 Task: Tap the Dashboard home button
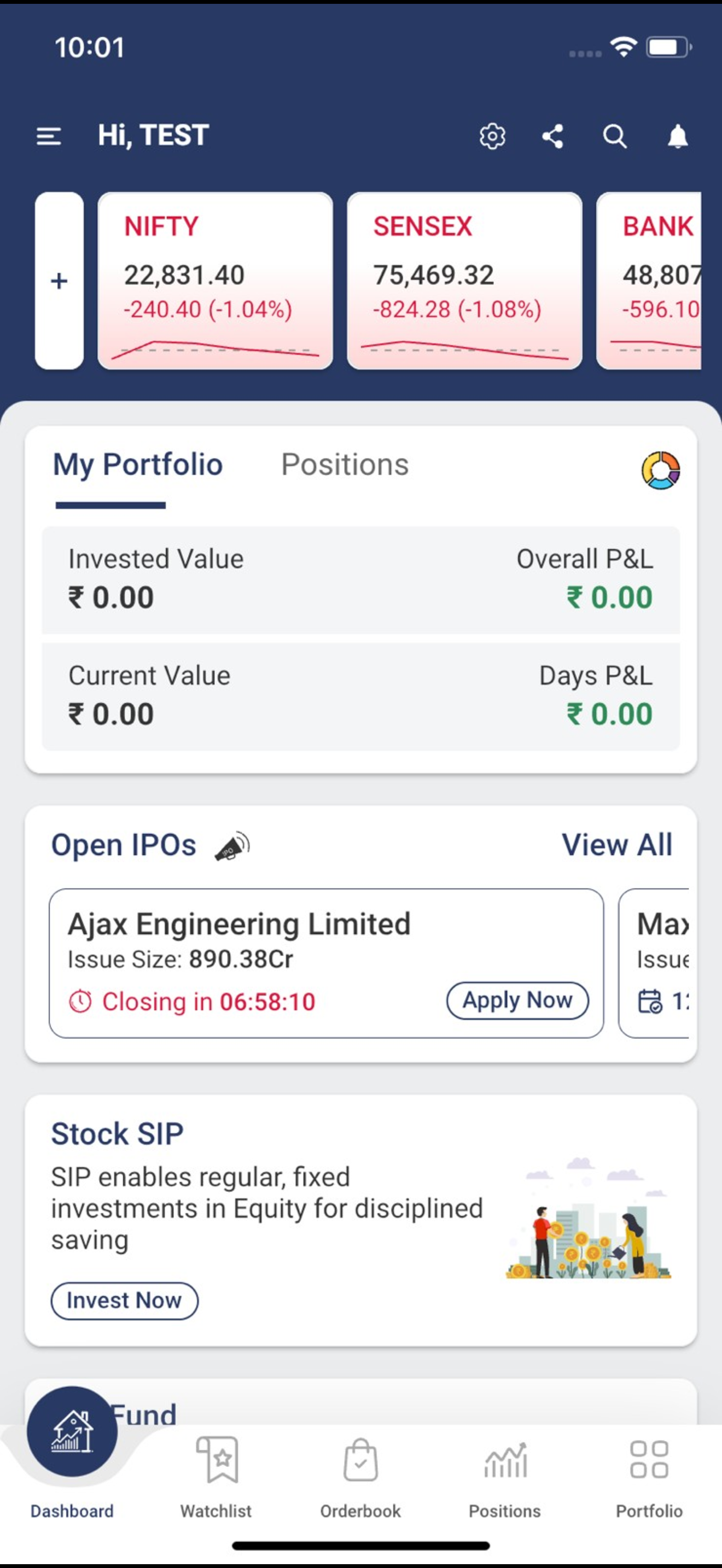pyautogui.click(x=72, y=1432)
